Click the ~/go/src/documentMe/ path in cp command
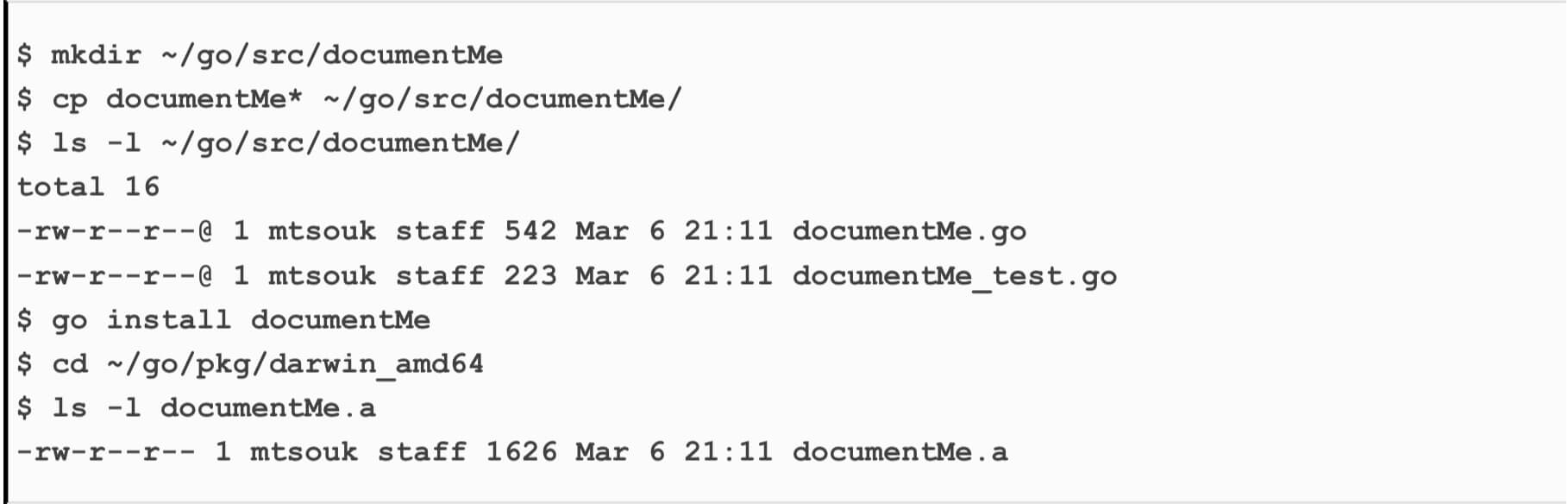Screen dimensions: 1568x504 503,99
